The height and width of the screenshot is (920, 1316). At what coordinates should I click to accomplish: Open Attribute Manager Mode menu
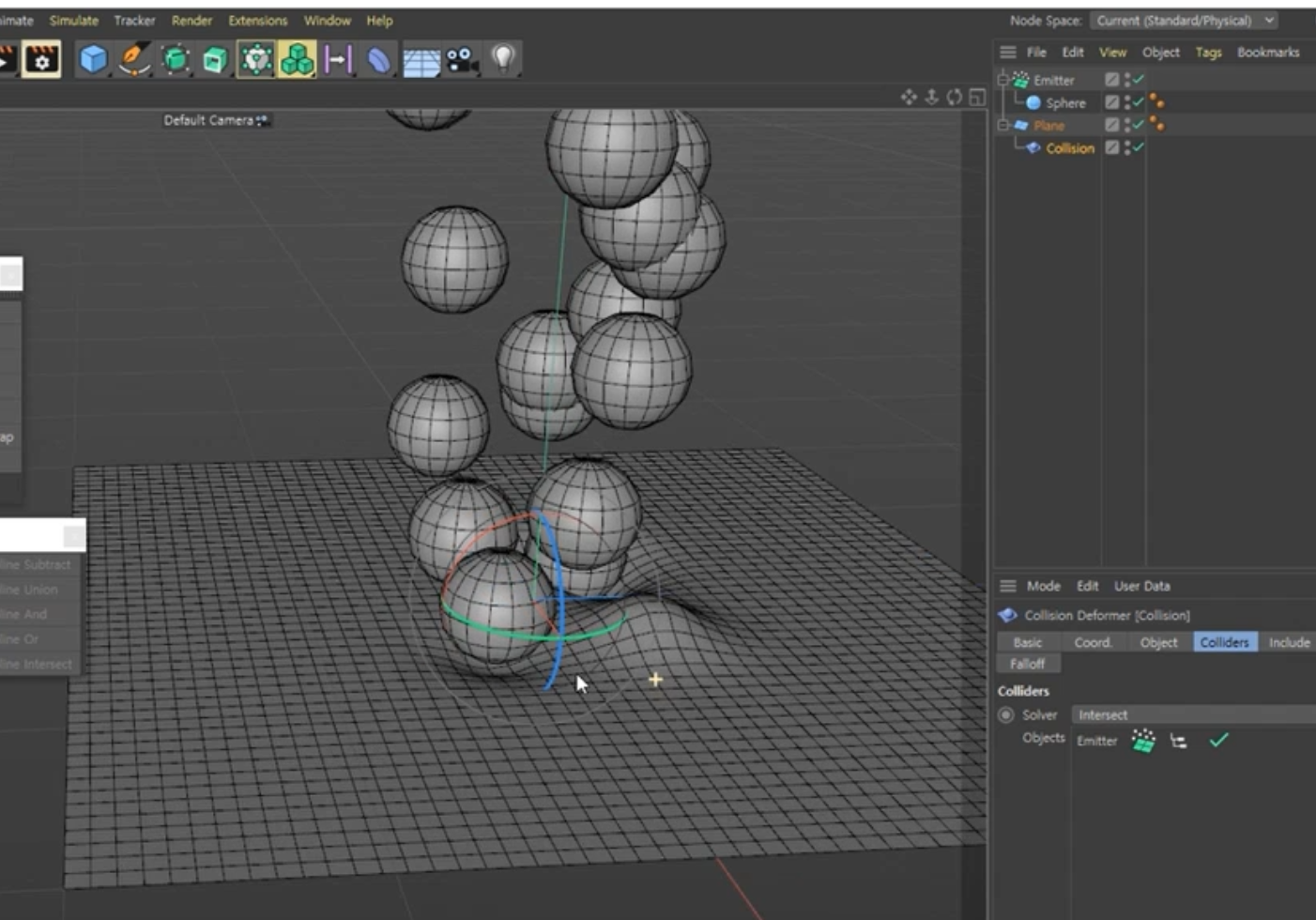(x=1043, y=586)
